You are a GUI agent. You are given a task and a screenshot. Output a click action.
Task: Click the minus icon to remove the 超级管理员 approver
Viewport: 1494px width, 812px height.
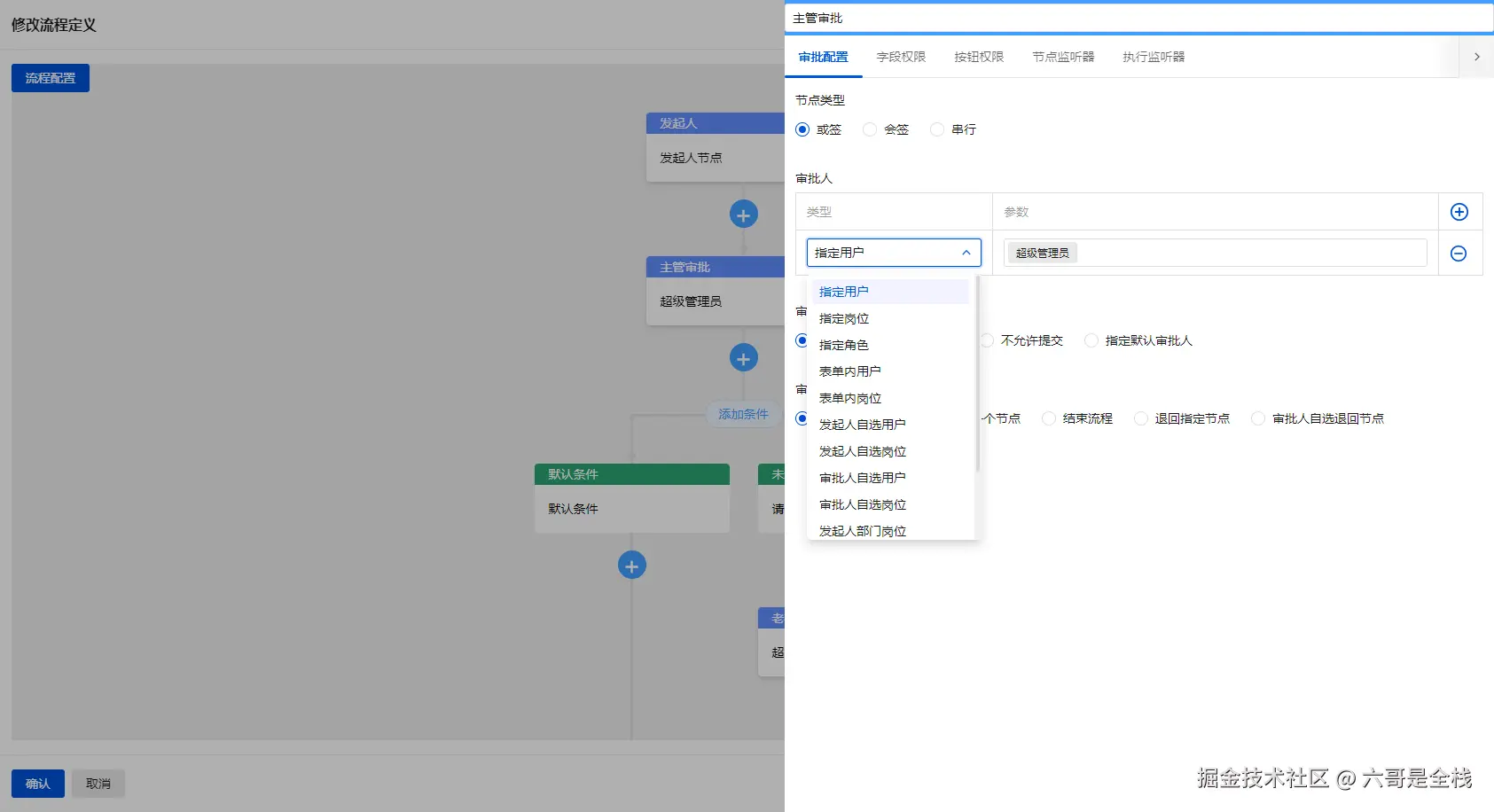1459,253
